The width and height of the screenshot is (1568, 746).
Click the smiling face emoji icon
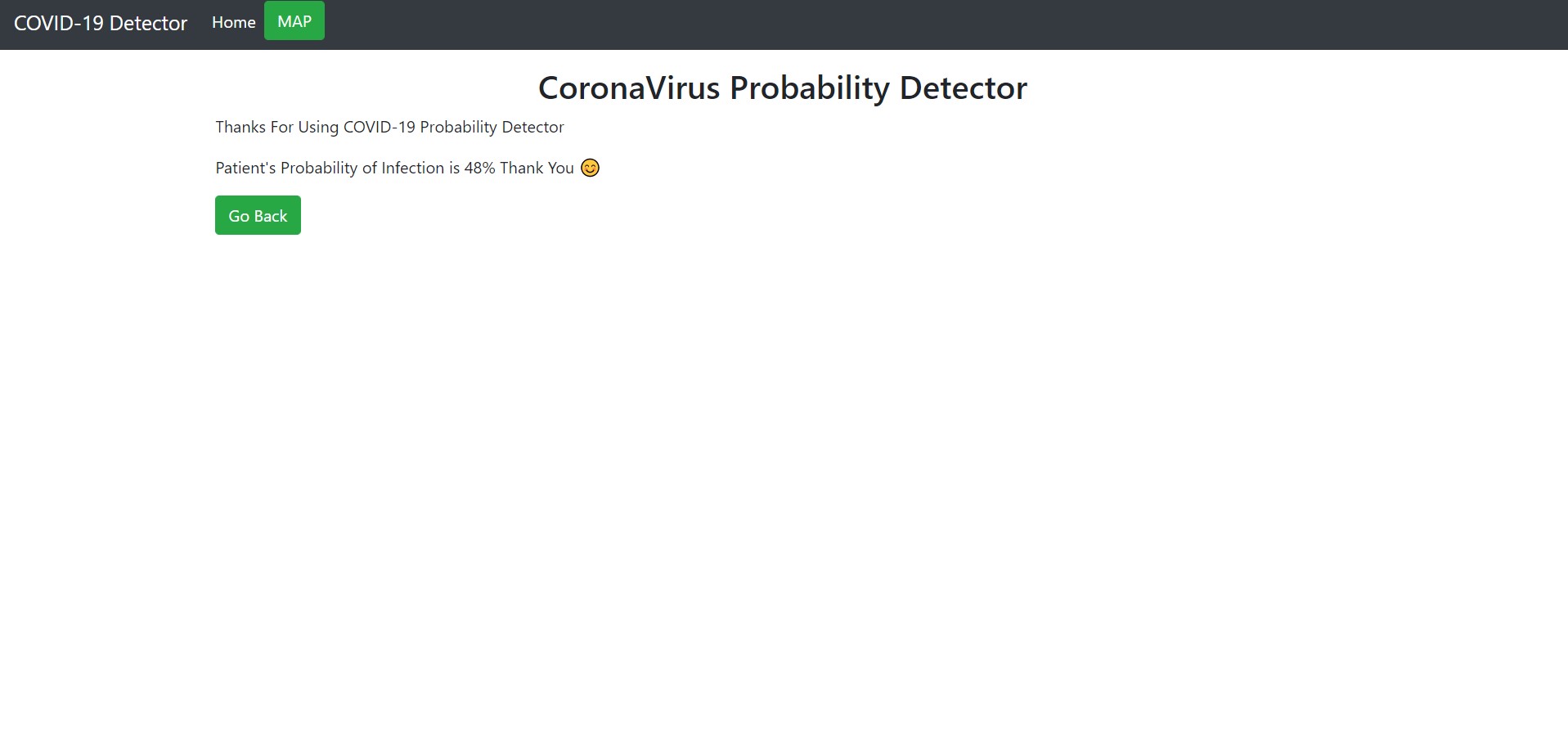coord(590,168)
